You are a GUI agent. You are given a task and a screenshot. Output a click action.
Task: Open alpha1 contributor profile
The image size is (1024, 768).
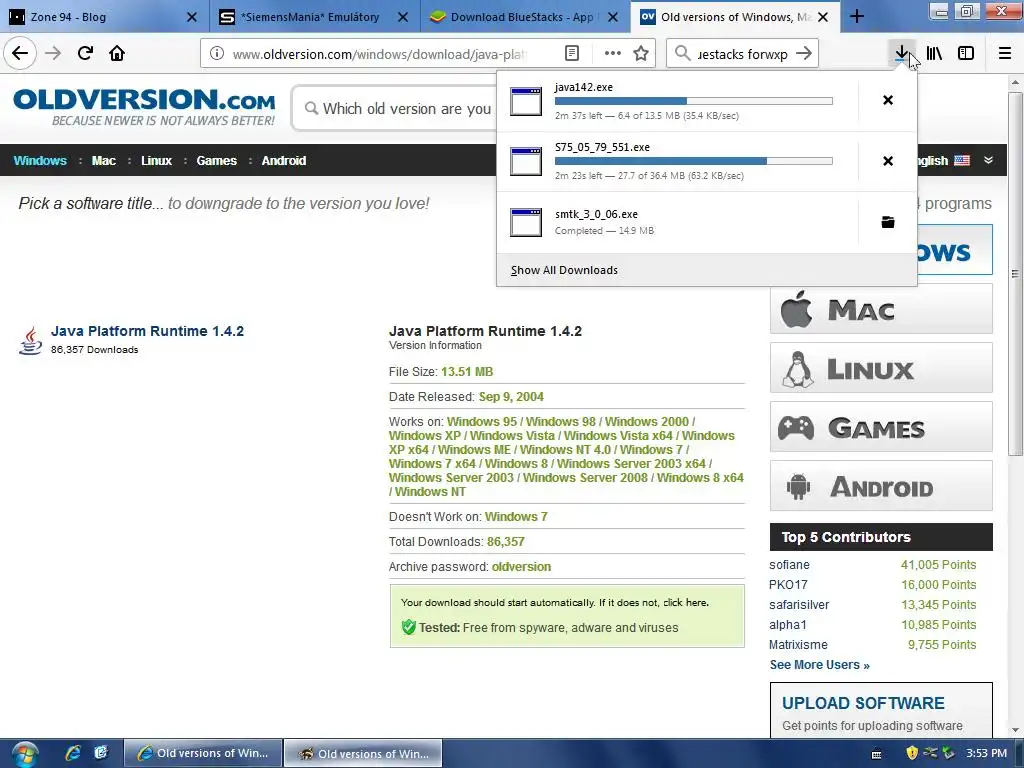[788, 625]
